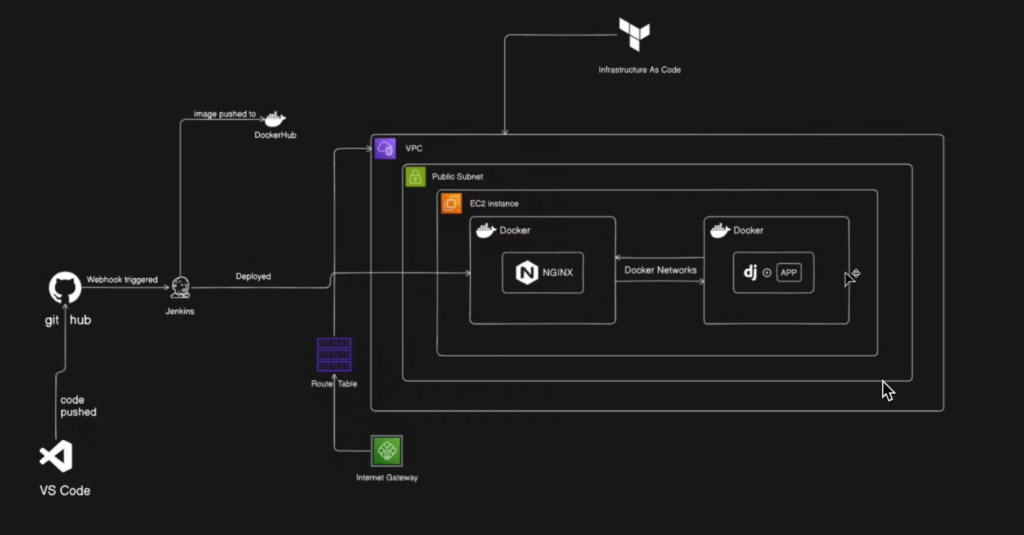Image resolution: width=1024 pixels, height=535 pixels.
Task: Click the 'image pushed to' label
Action: click(x=225, y=115)
